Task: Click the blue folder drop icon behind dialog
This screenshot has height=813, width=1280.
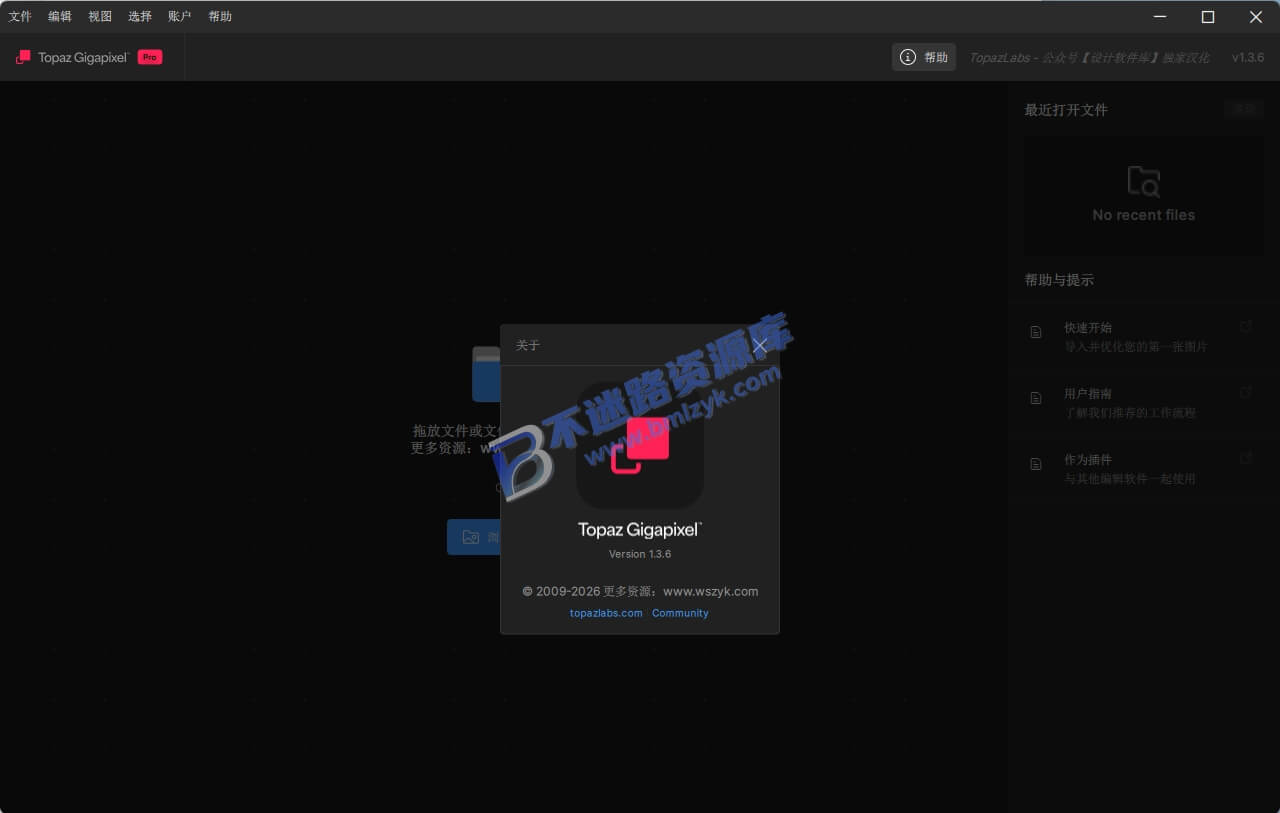Action: pos(486,374)
